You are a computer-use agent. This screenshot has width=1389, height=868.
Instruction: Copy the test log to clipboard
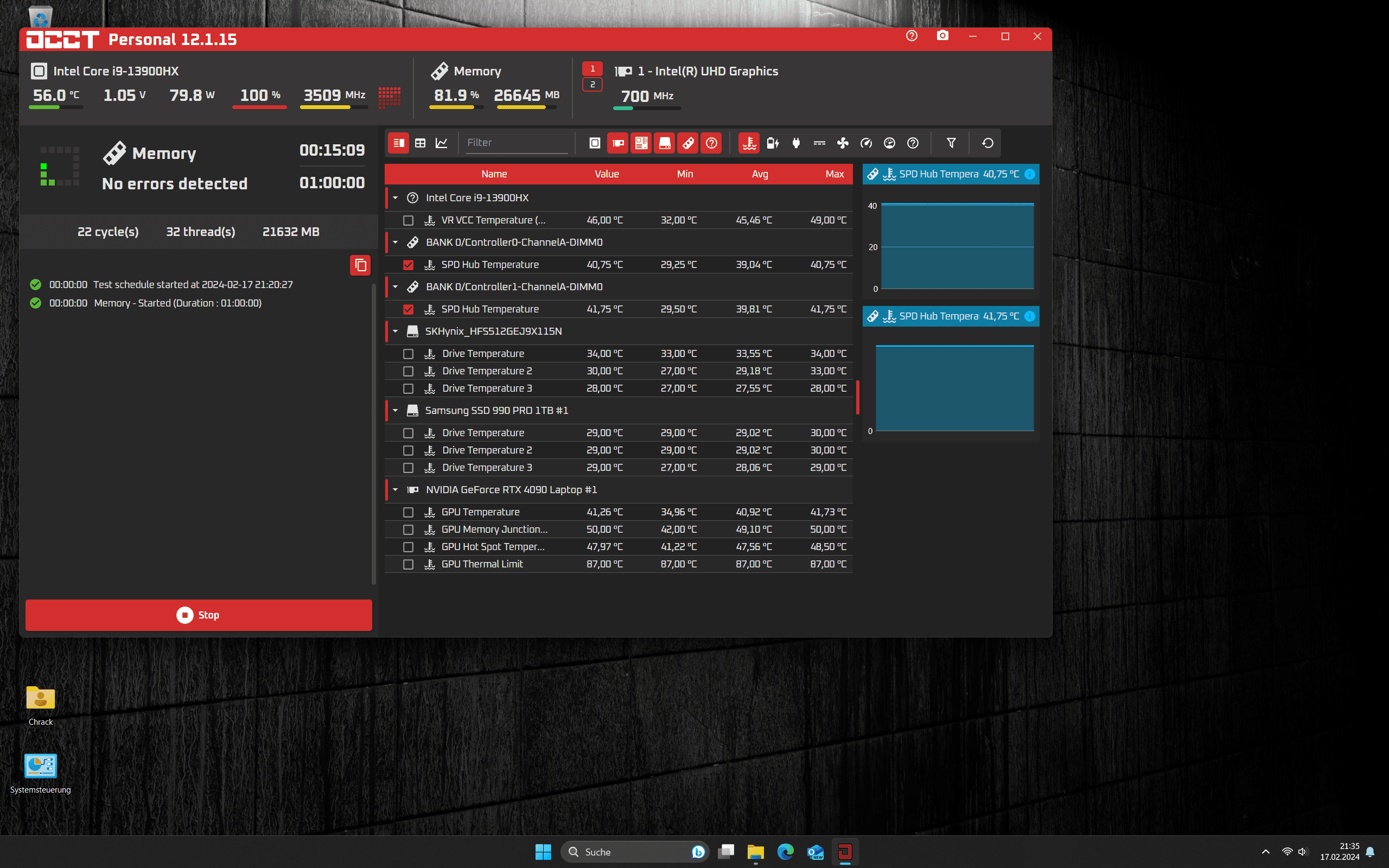(x=360, y=265)
